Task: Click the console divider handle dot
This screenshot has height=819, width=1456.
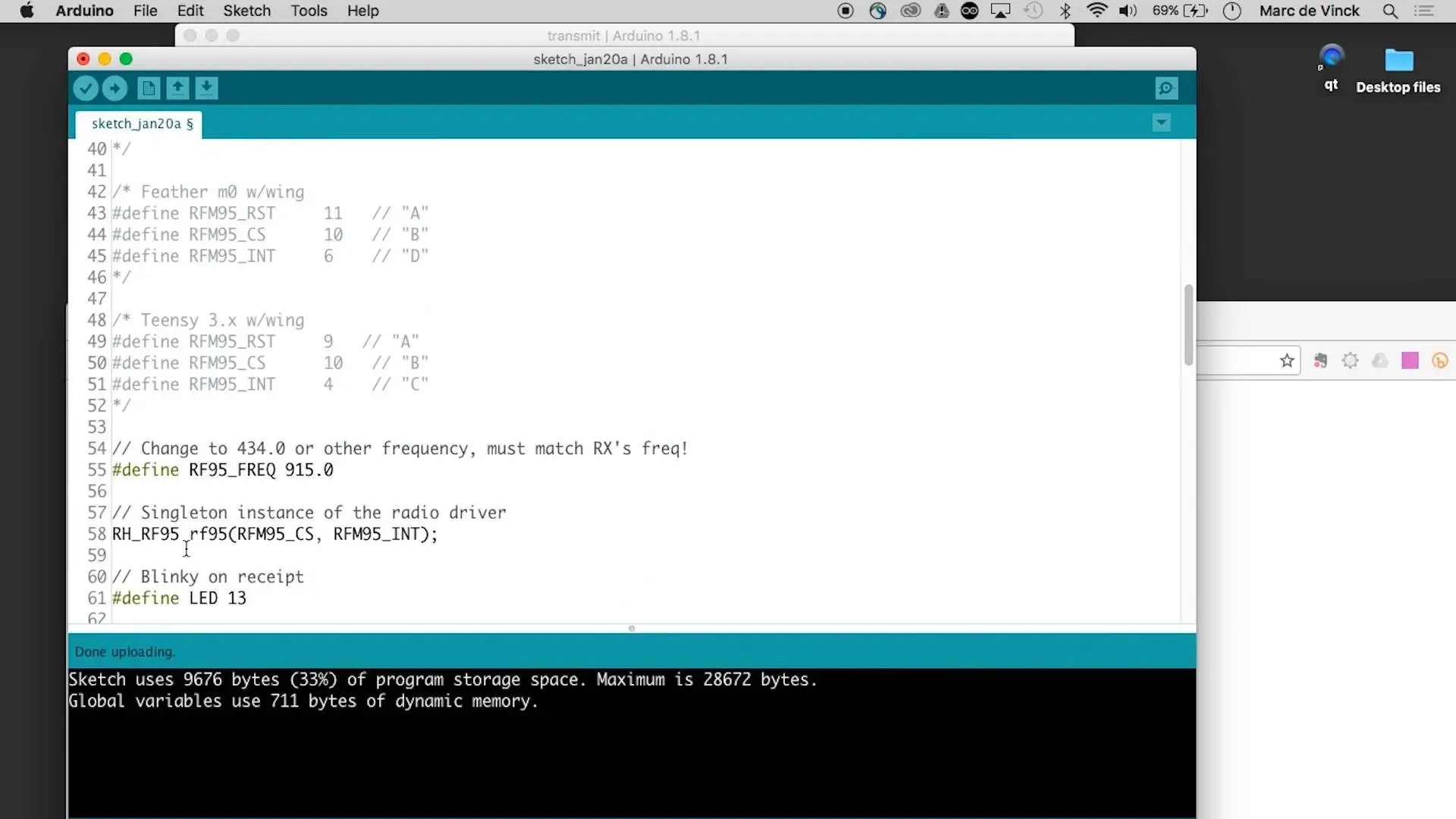Action: pos(632,629)
